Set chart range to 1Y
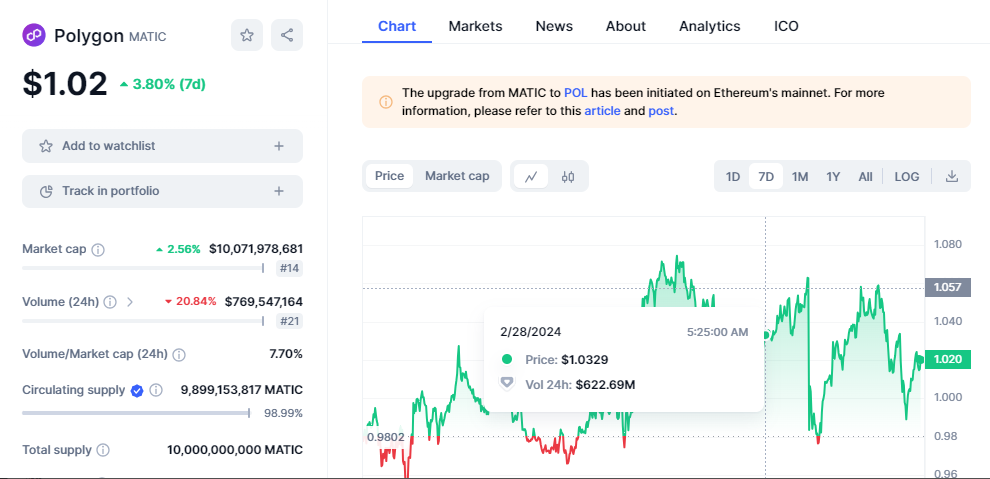 [x=833, y=177]
